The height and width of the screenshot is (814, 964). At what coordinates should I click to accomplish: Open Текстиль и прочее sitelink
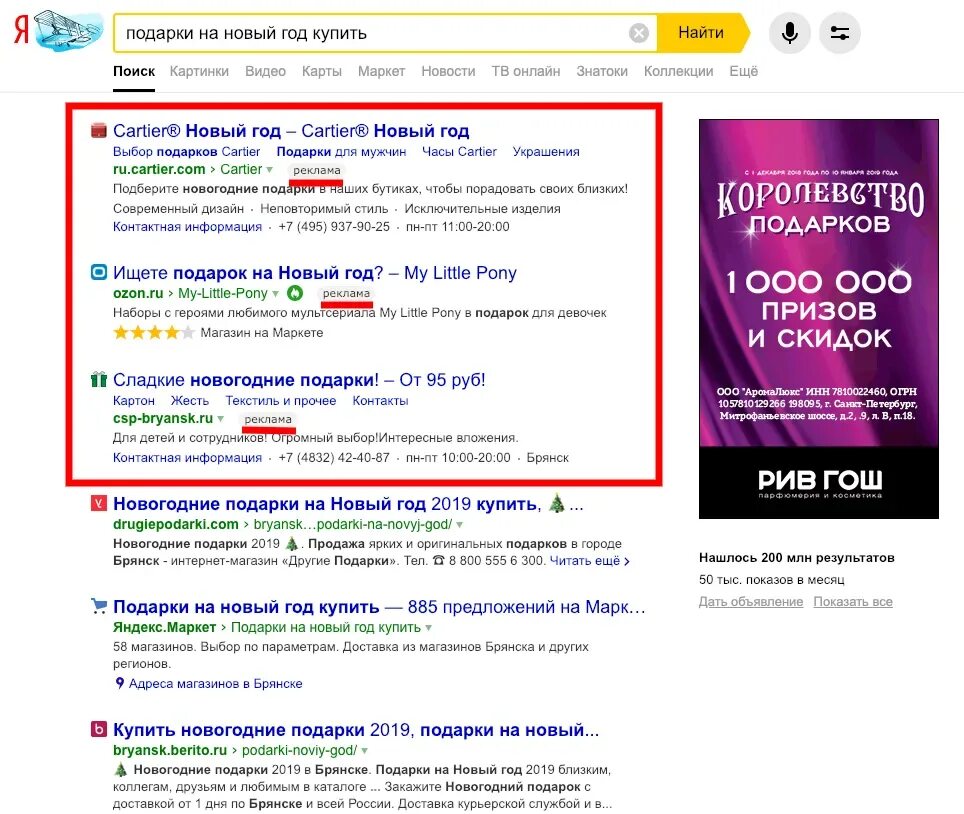[280, 400]
